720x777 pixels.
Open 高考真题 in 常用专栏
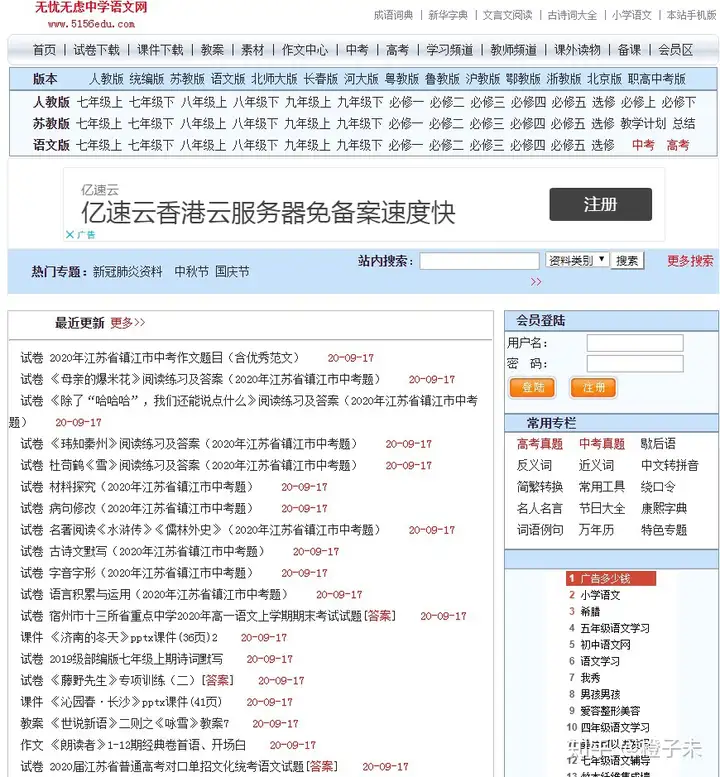point(540,444)
